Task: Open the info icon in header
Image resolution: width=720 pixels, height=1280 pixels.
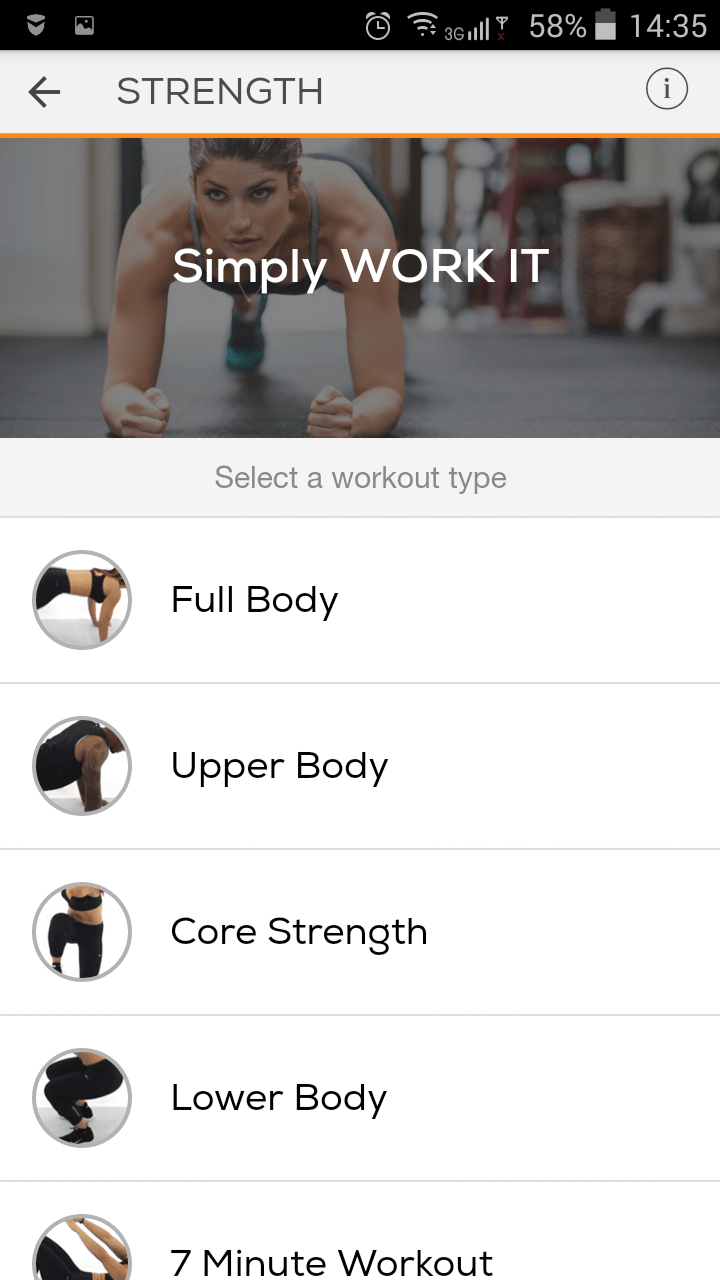Action: tap(667, 90)
